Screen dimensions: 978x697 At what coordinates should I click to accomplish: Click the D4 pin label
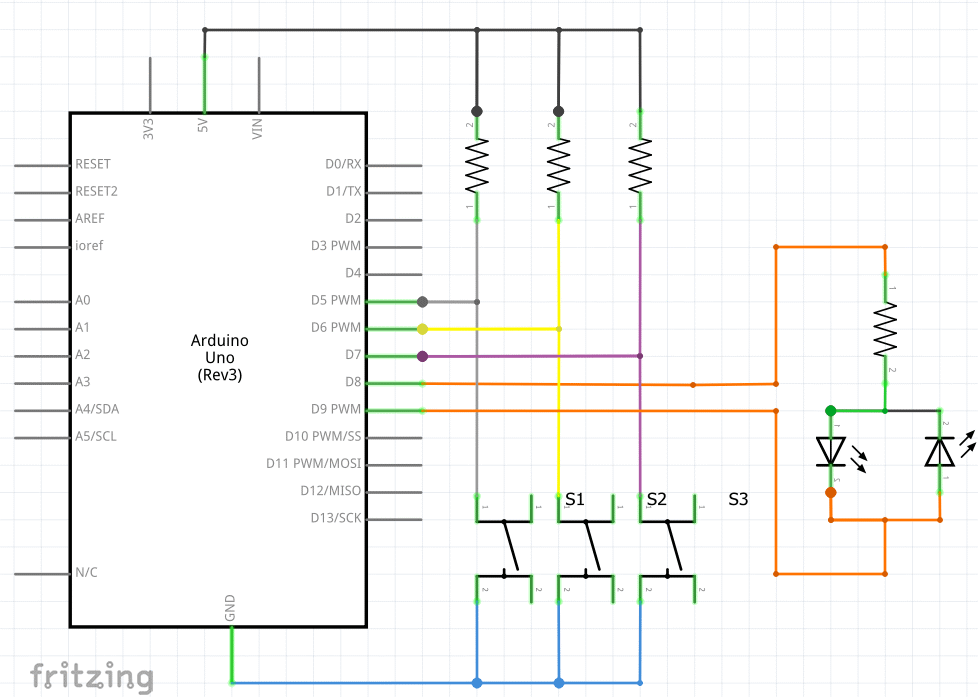click(354, 273)
